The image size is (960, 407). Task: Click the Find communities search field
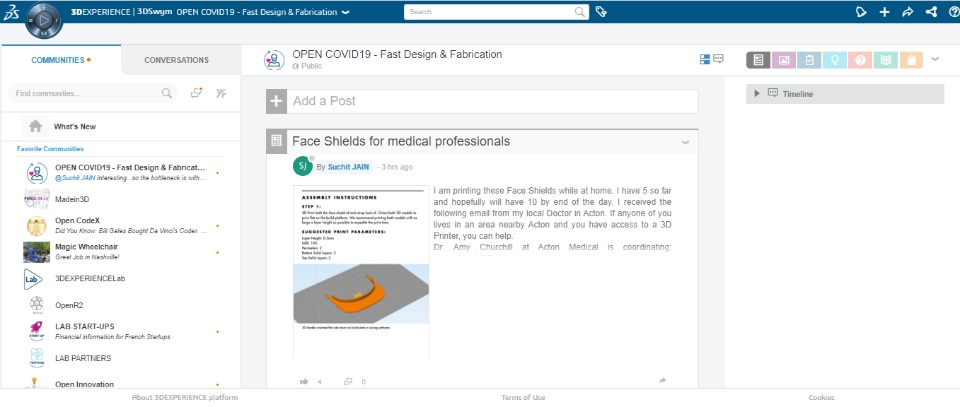[85, 93]
